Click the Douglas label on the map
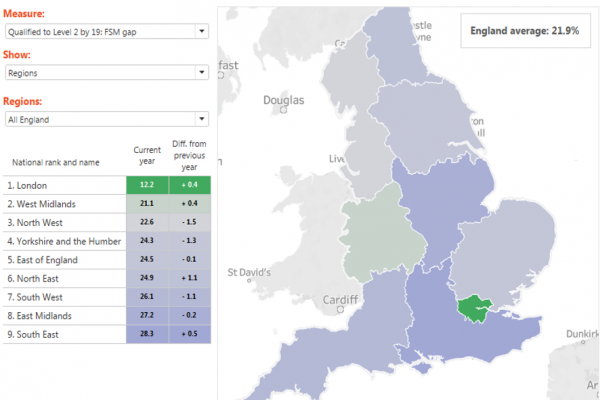This screenshot has width=600, height=400. (x=284, y=100)
